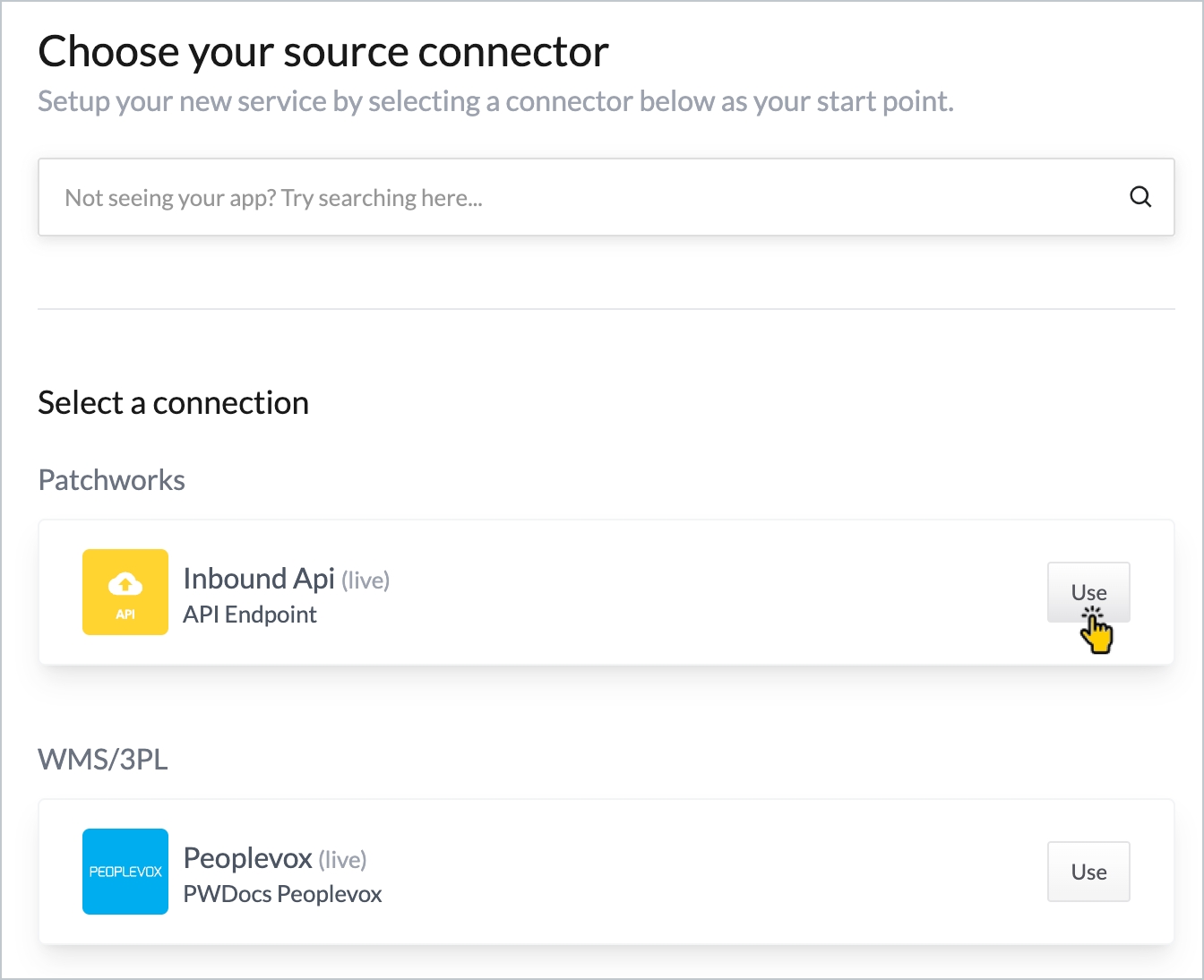Click the (live) status beside Peoplevox
The width and height of the screenshot is (1204, 980).
pos(342,860)
